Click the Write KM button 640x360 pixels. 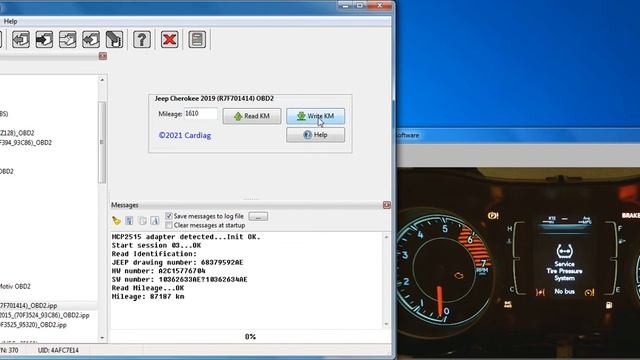(316, 116)
